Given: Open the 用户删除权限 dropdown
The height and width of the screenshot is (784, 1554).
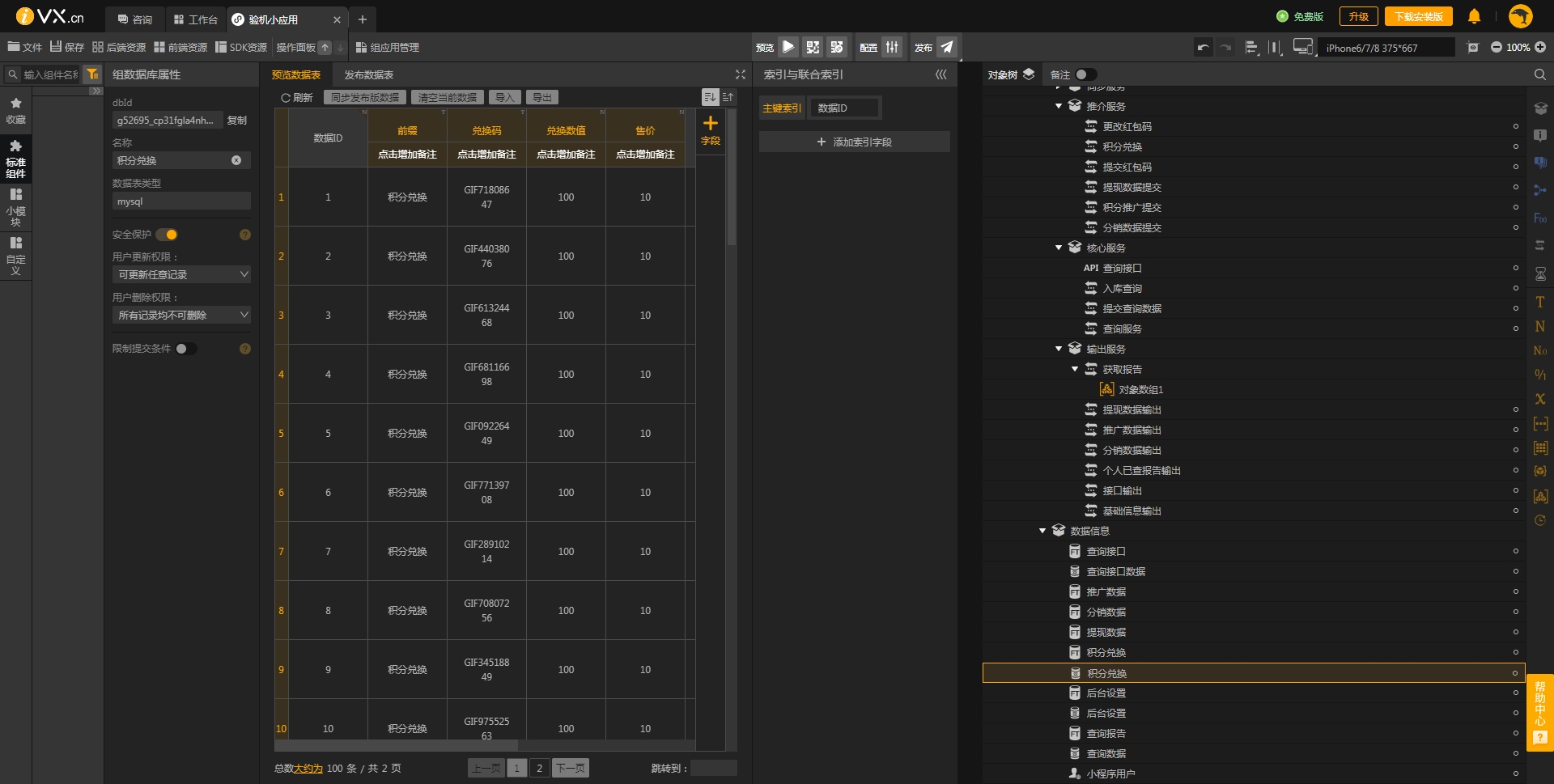Looking at the screenshot, I should [181, 315].
